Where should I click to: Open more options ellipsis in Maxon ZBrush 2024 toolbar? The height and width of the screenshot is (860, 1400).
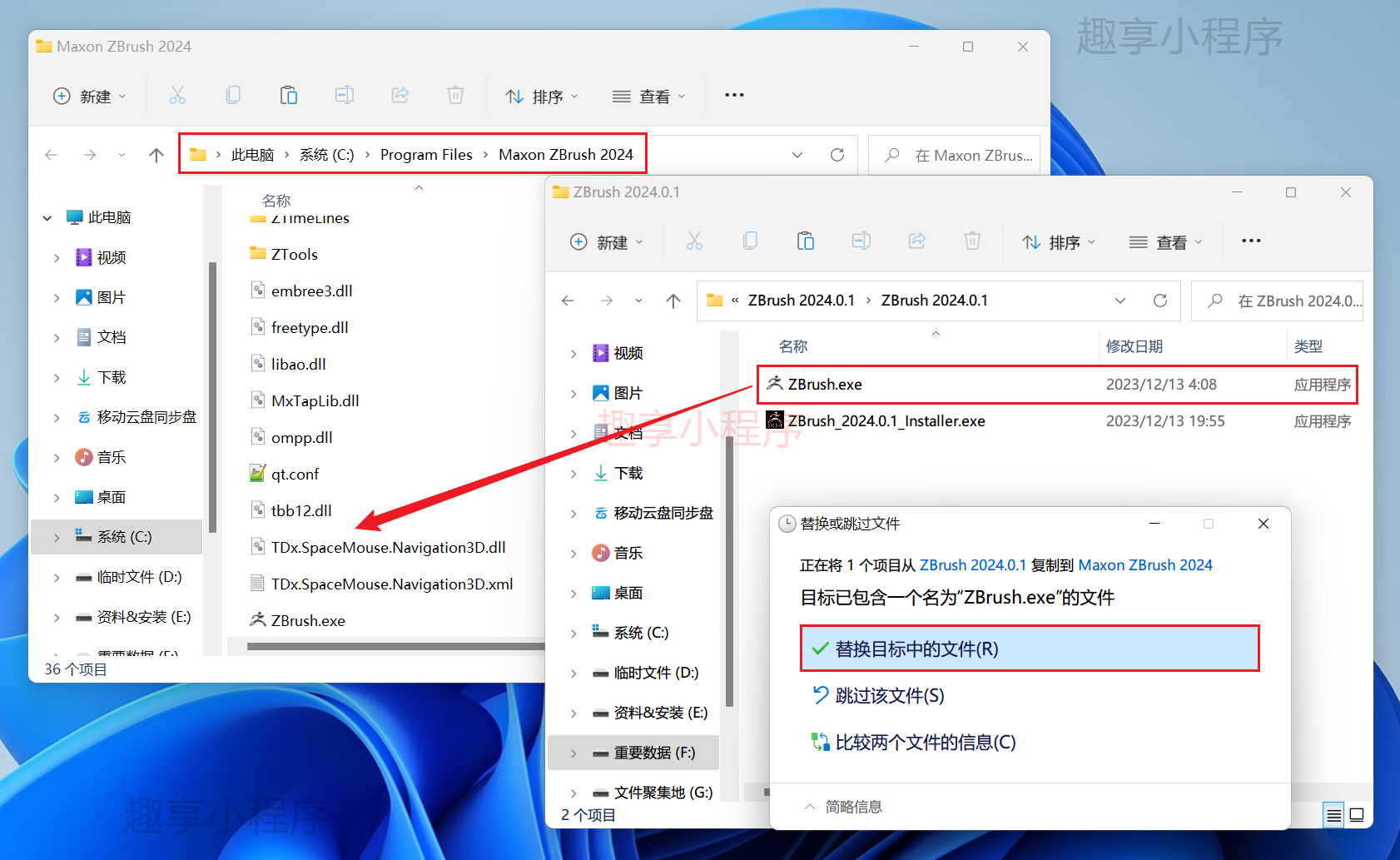click(734, 95)
